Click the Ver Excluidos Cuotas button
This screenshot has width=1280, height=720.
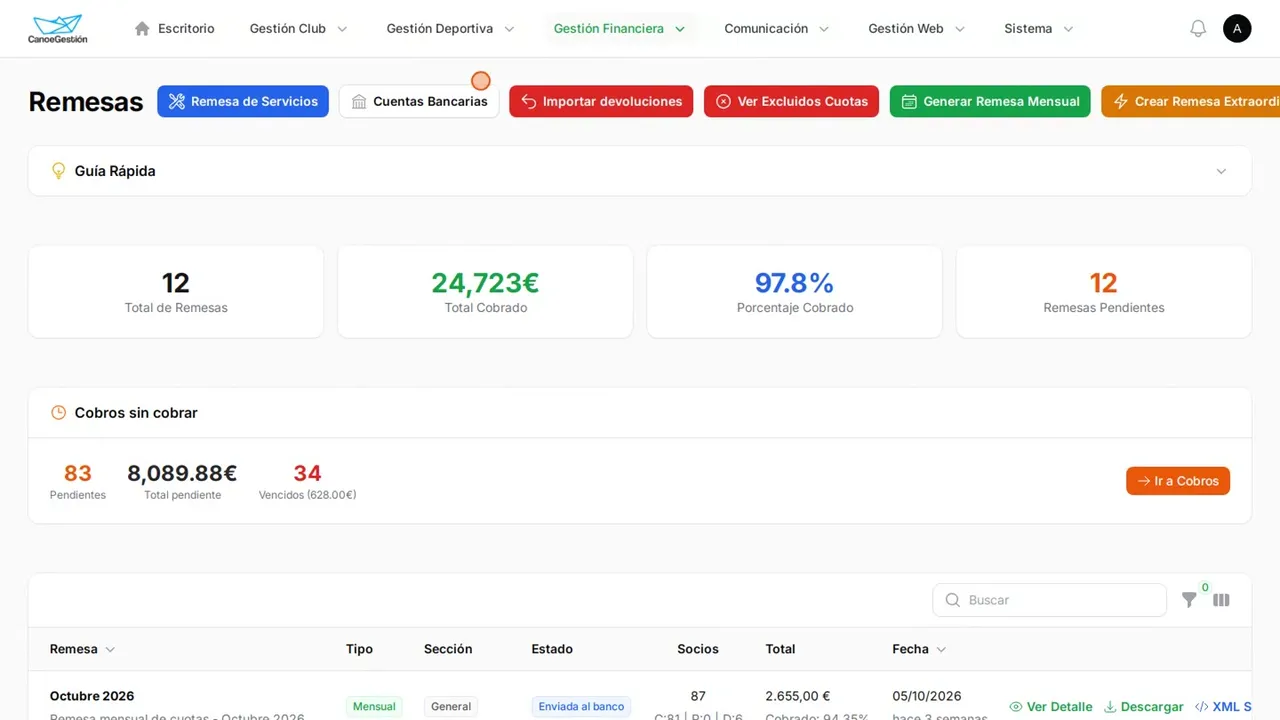pyautogui.click(x=792, y=102)
